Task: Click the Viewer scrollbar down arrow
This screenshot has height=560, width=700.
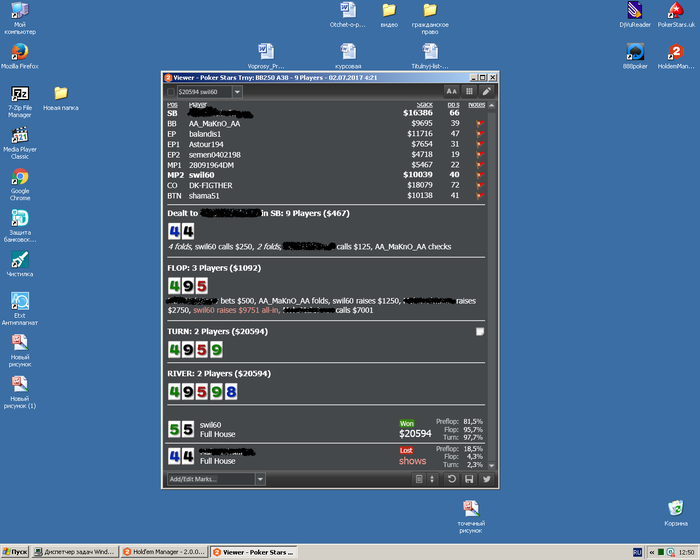Action: [x=492, y=465]
